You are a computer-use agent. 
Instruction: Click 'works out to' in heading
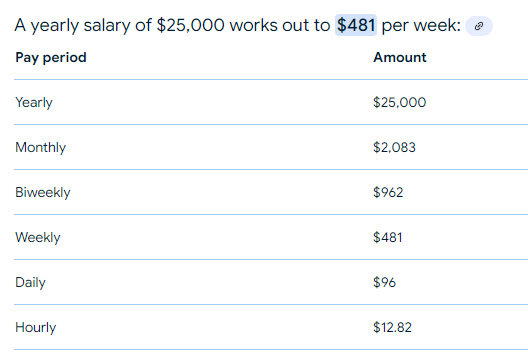(280, 25)
